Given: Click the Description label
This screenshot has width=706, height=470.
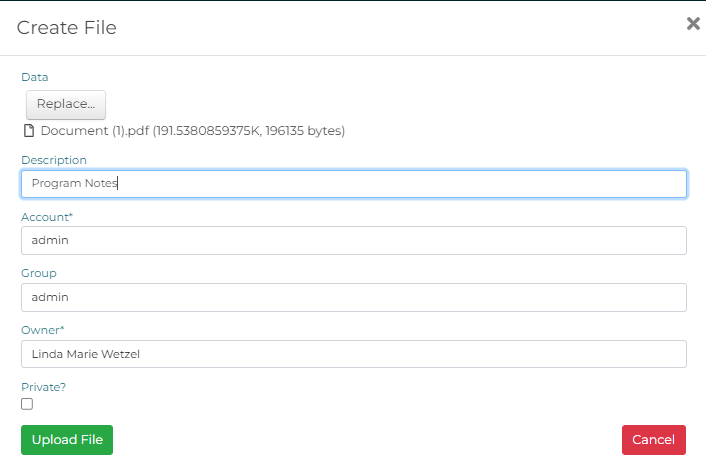Looking at the screenshot, I should pos(54,160).
